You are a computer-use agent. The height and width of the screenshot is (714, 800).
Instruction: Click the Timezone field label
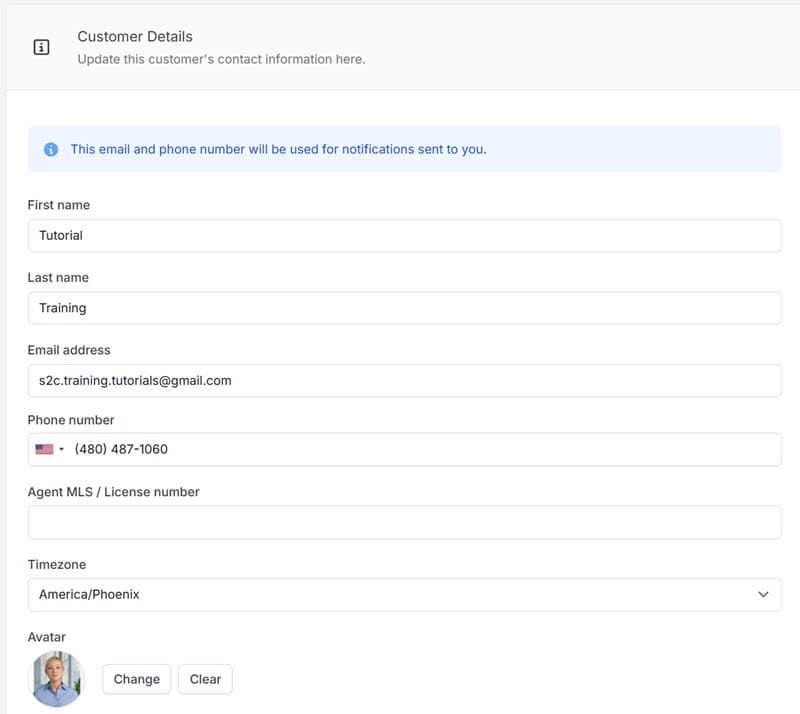pos(57,564)
